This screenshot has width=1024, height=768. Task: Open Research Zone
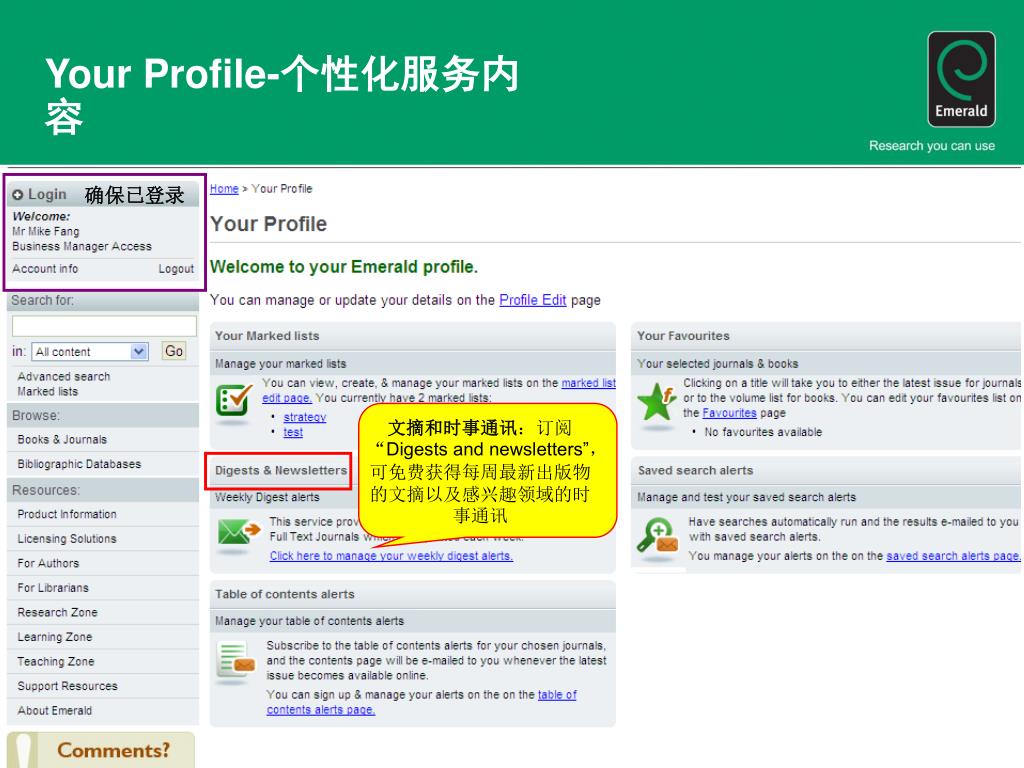57,612
